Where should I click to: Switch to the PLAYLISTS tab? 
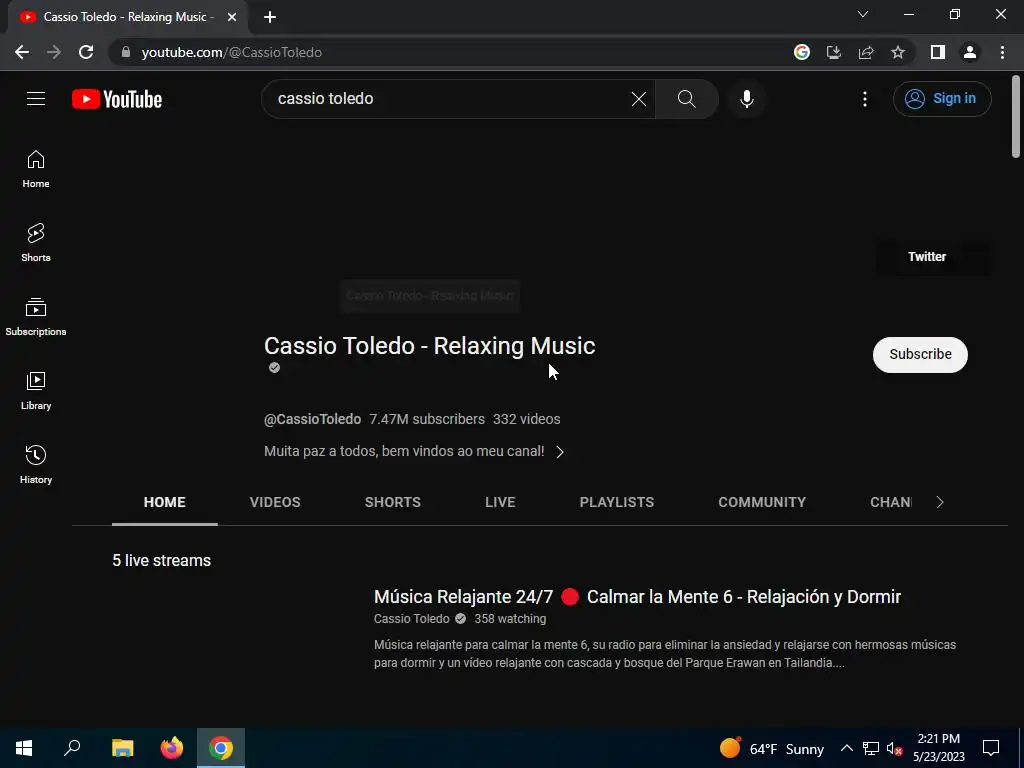point(616,502)
